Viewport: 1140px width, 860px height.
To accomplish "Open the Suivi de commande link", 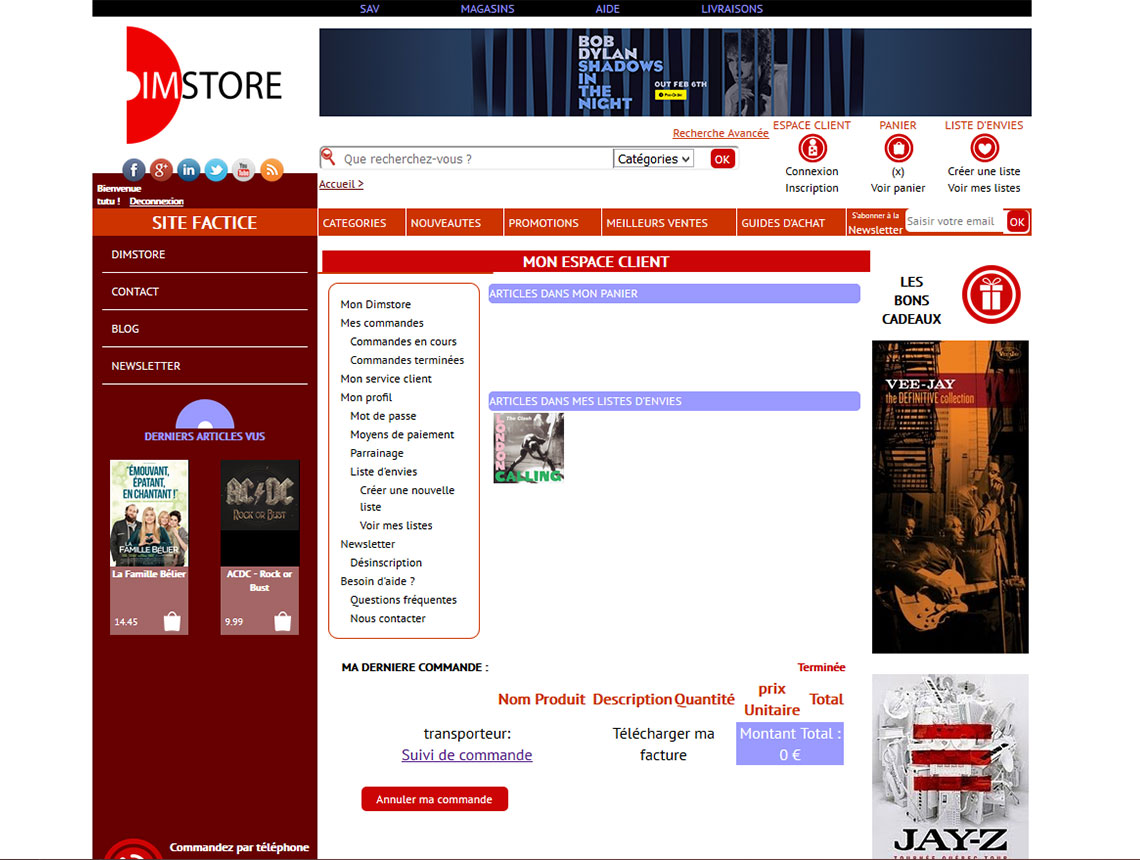I will (x=467, y=755).
